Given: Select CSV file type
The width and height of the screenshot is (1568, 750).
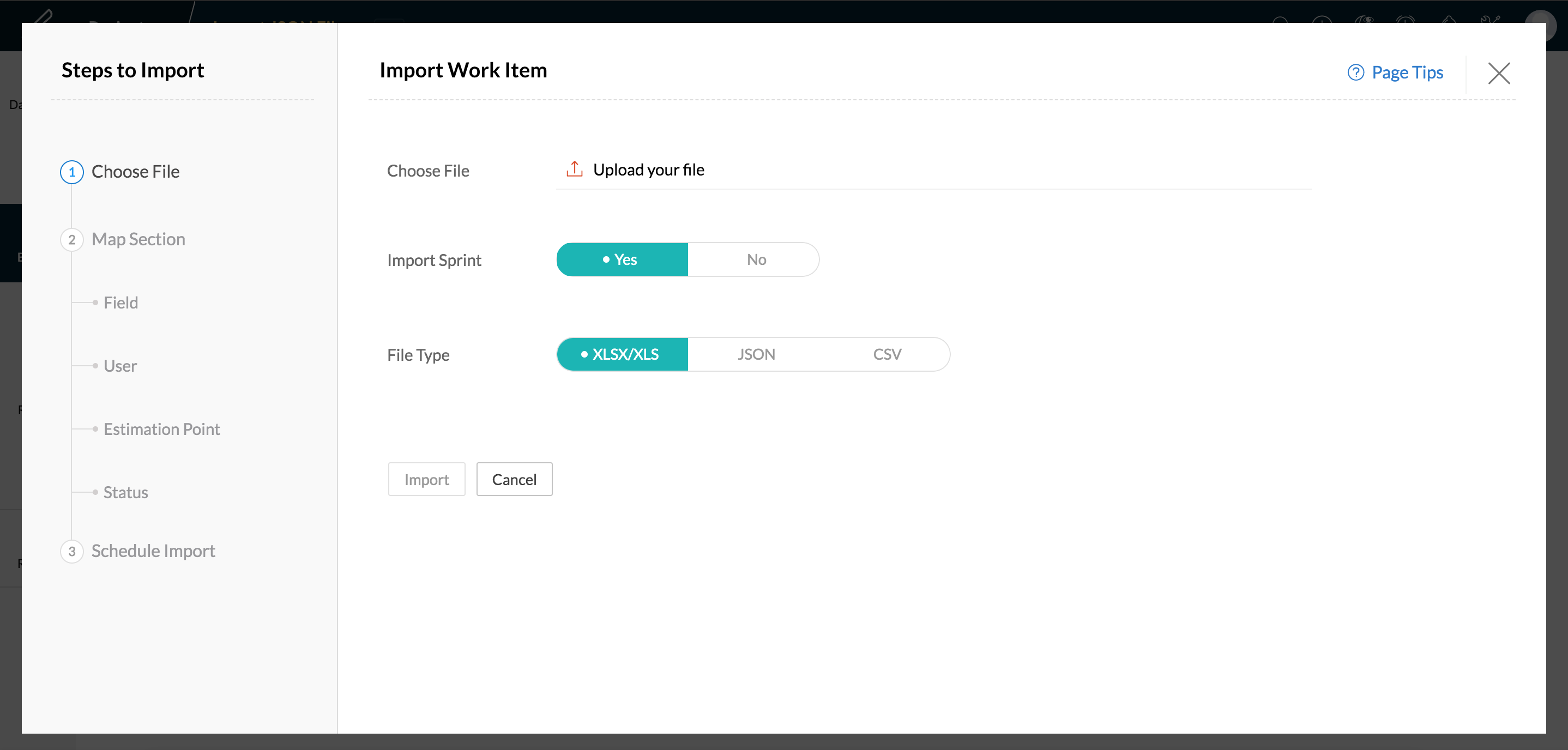Looking at the screenshot, I should click(886, 354).
